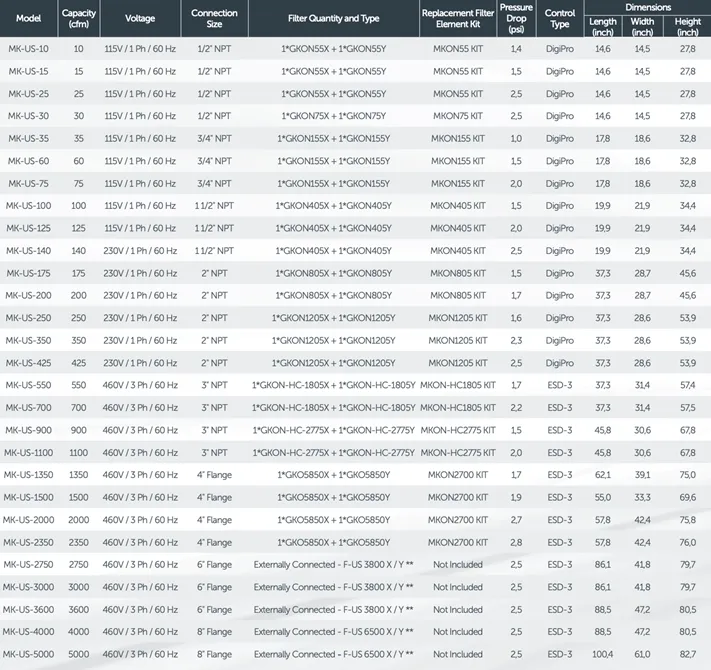Select the MK-US-10 model cell
Image resolution: width=711 pixels, height=670 pixels.
28,48
